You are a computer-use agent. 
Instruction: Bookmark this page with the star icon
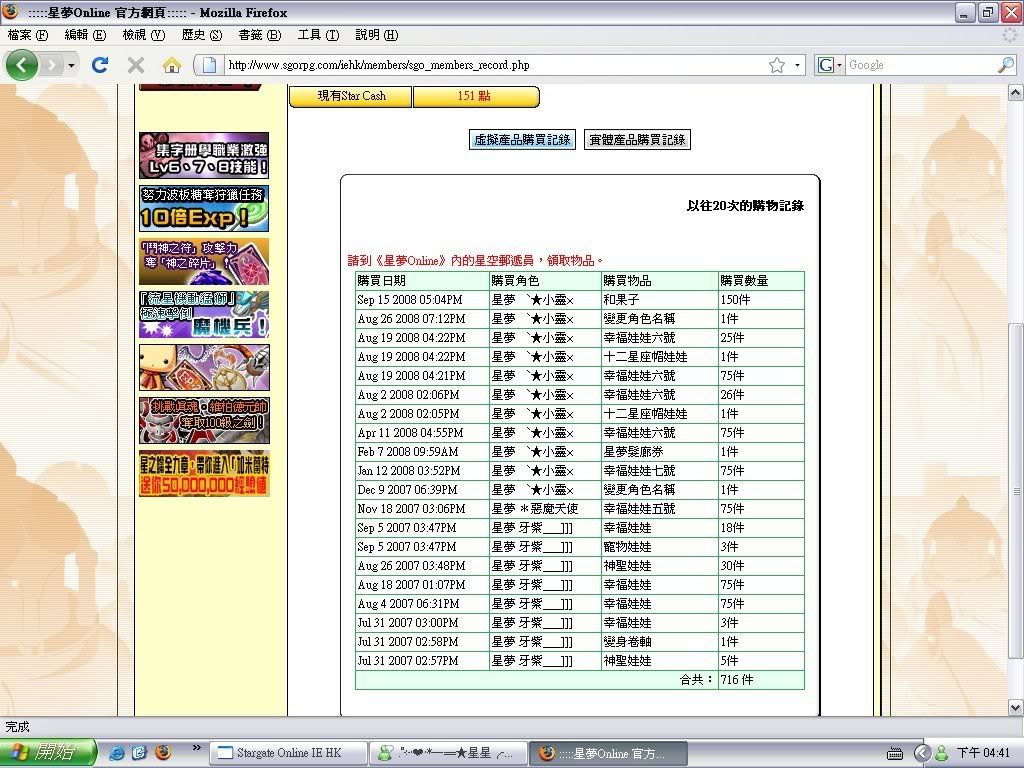[x=777, y=65]
